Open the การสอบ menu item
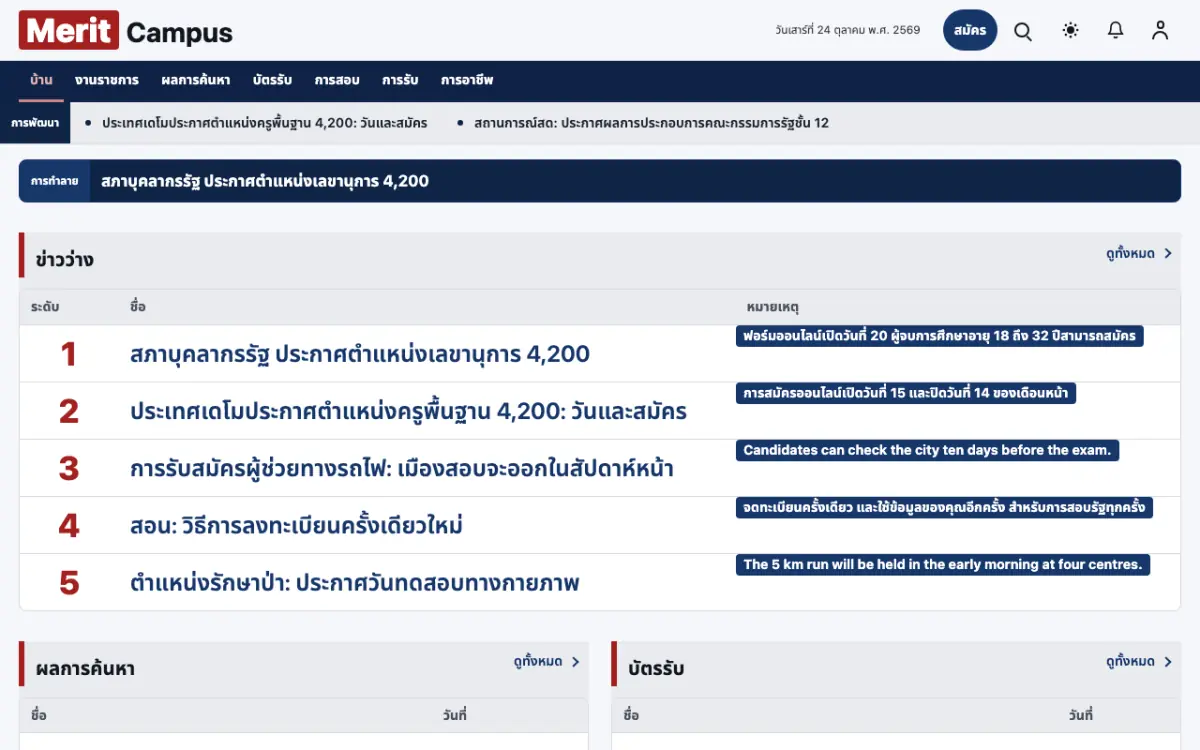 [x=337, y=80]
